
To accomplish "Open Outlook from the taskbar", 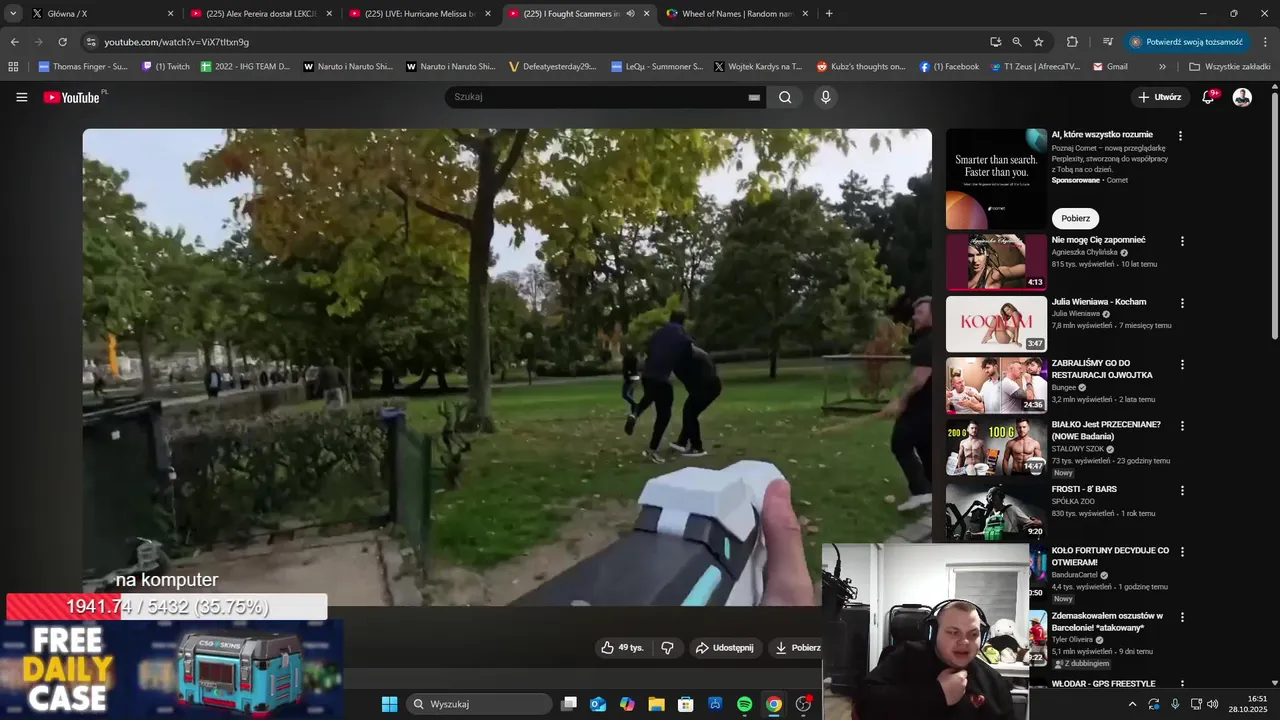I will pyautogui.click(x=598, y=704).
